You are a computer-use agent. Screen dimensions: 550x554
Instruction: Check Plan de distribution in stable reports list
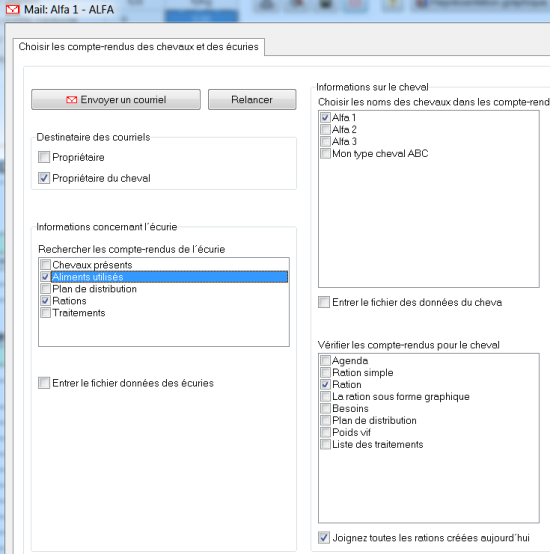[x=46, y=289]
